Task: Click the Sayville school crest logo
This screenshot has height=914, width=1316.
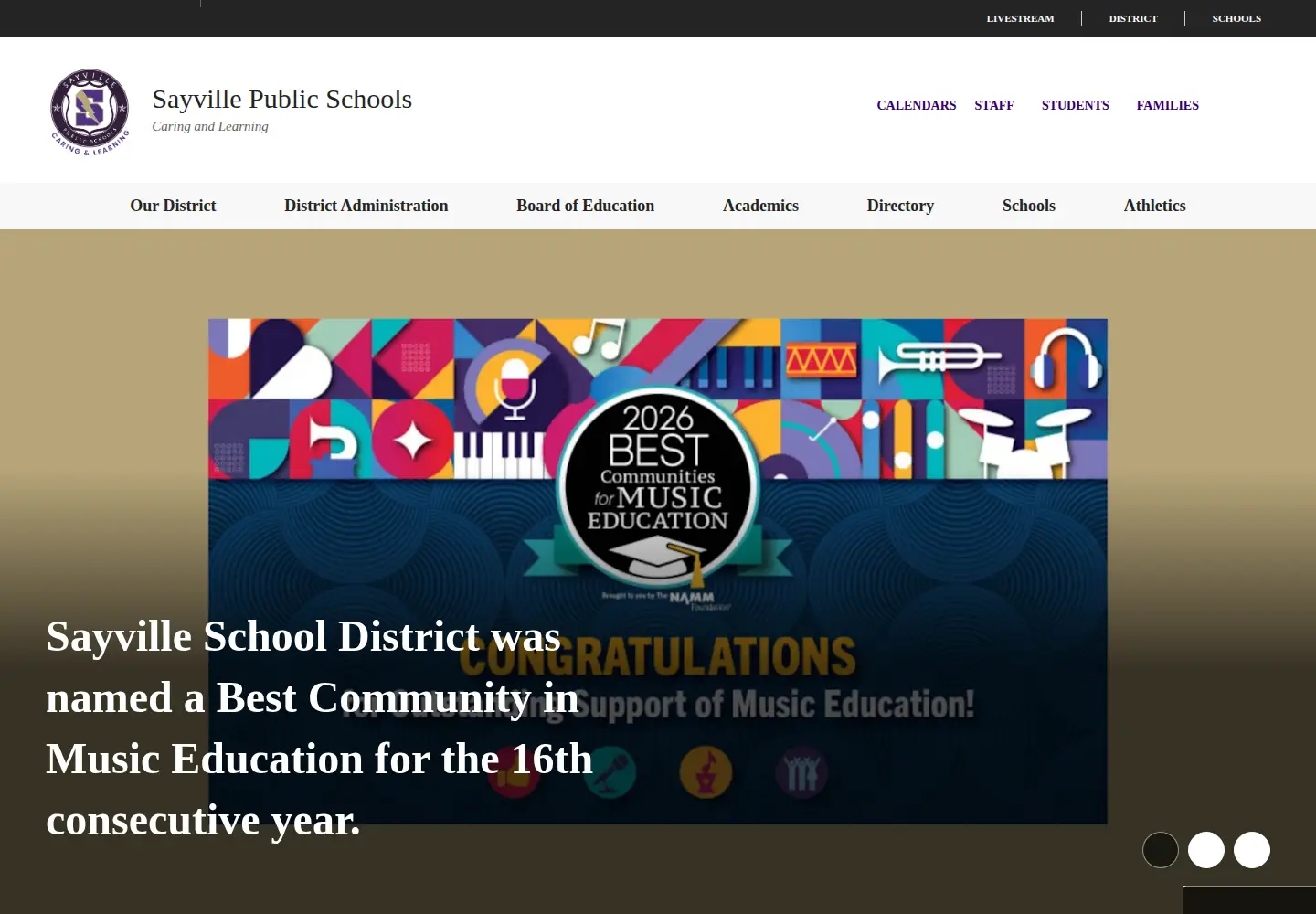Action: pos(90,112)
